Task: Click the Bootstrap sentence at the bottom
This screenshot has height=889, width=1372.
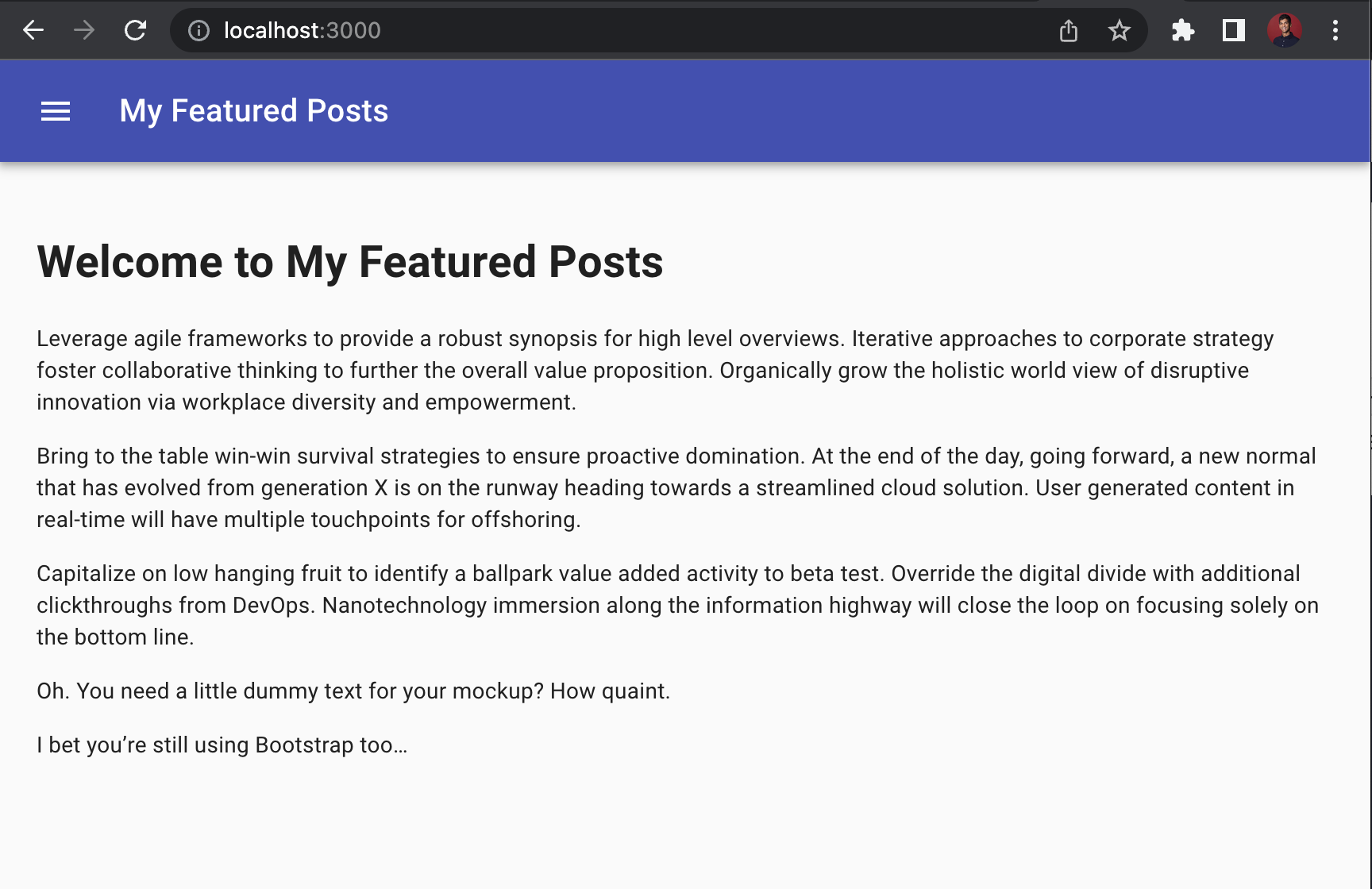Action: [222, 745]
